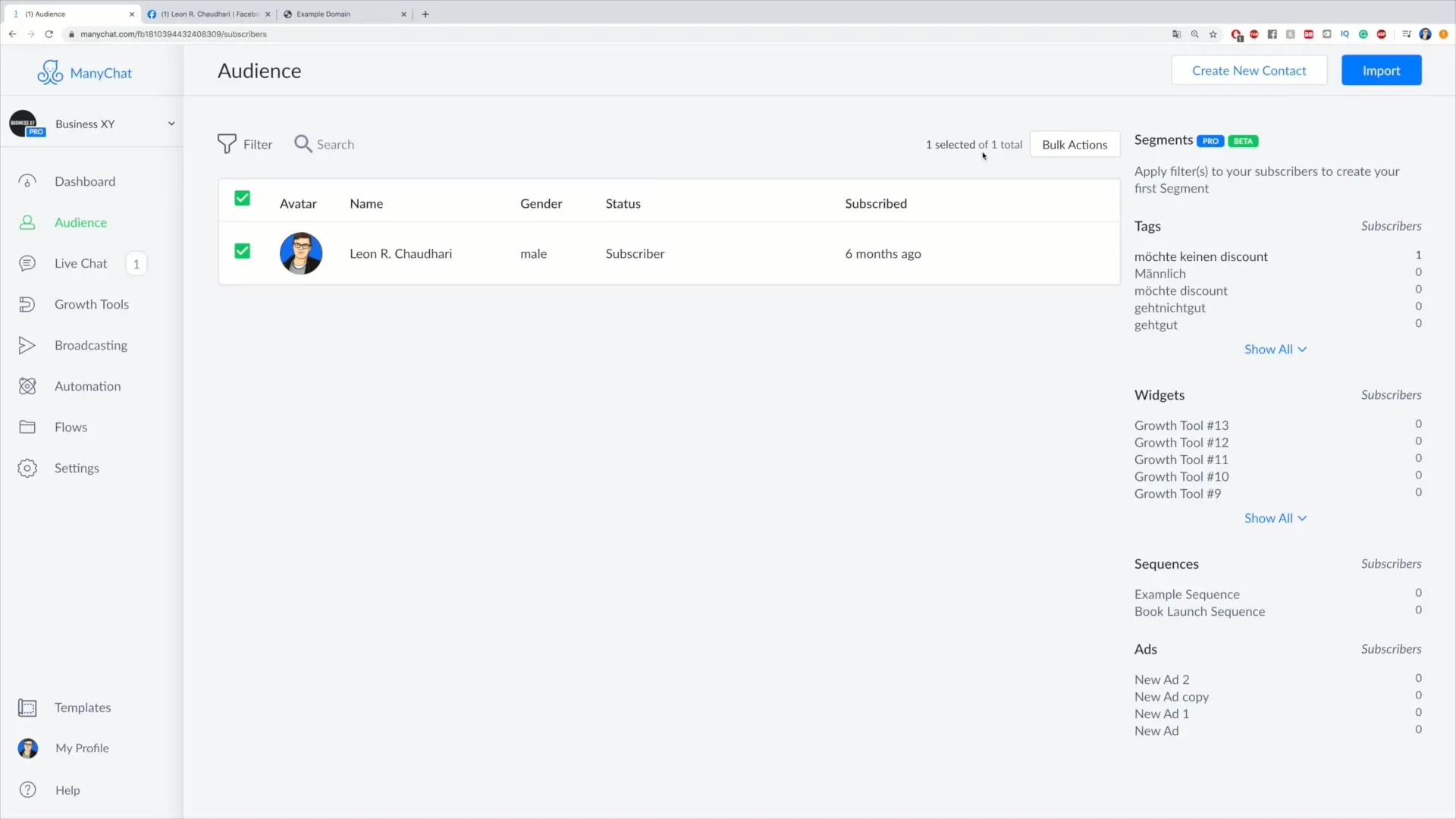Go to Broadcasting section
Screen dimensions: 1456x819
91,345
